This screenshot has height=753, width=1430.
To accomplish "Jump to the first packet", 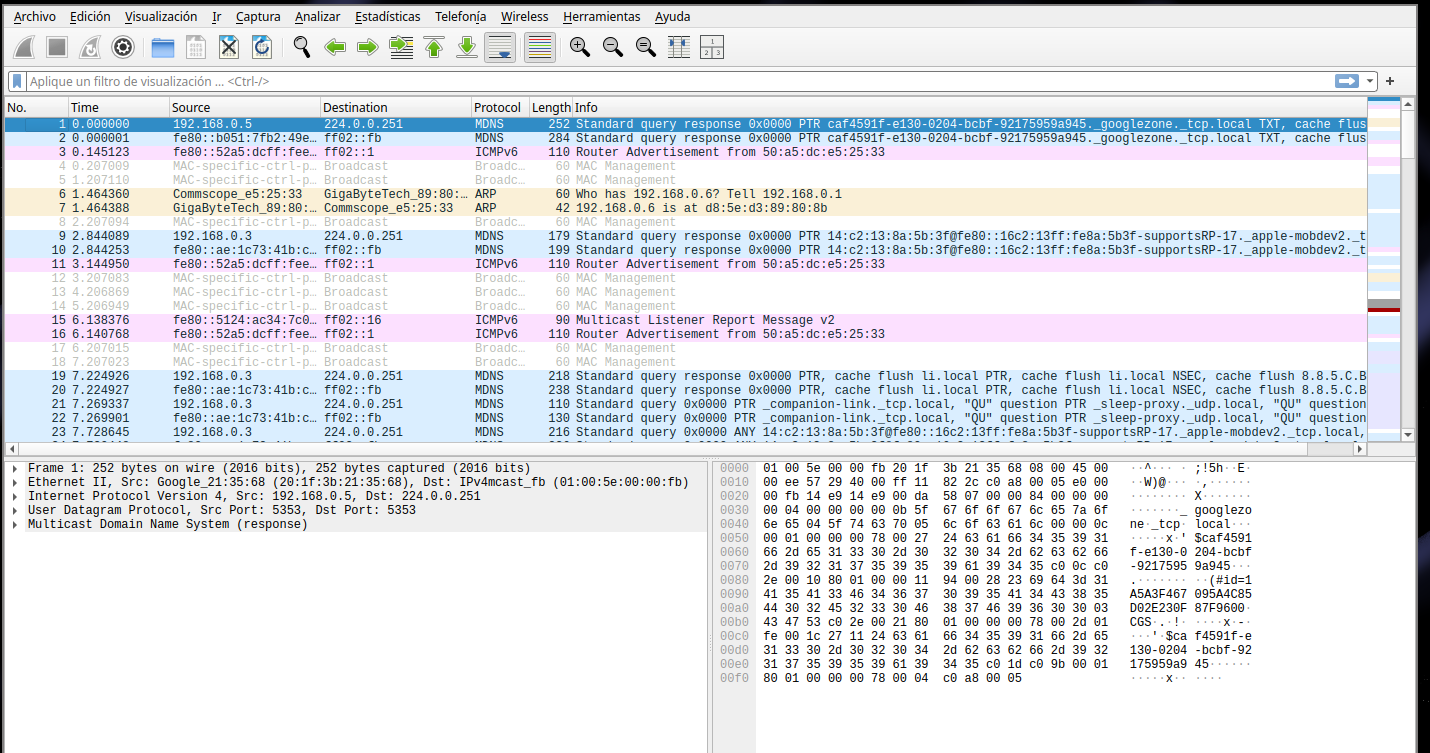I will tap(434, 47).
